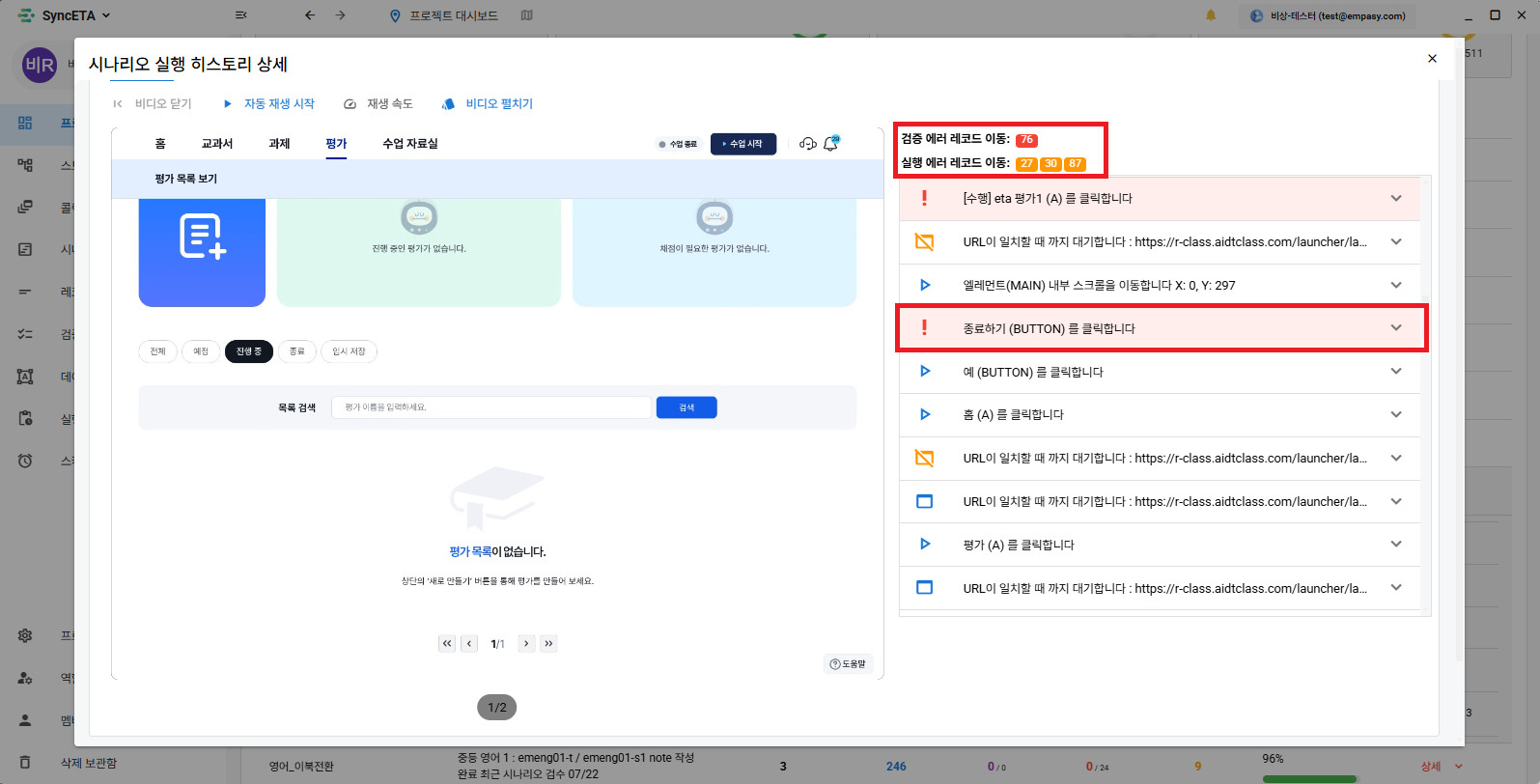Click the 비디오 펼치기 button
This screenshot has height=784, width=1540.
click(488, 104)
